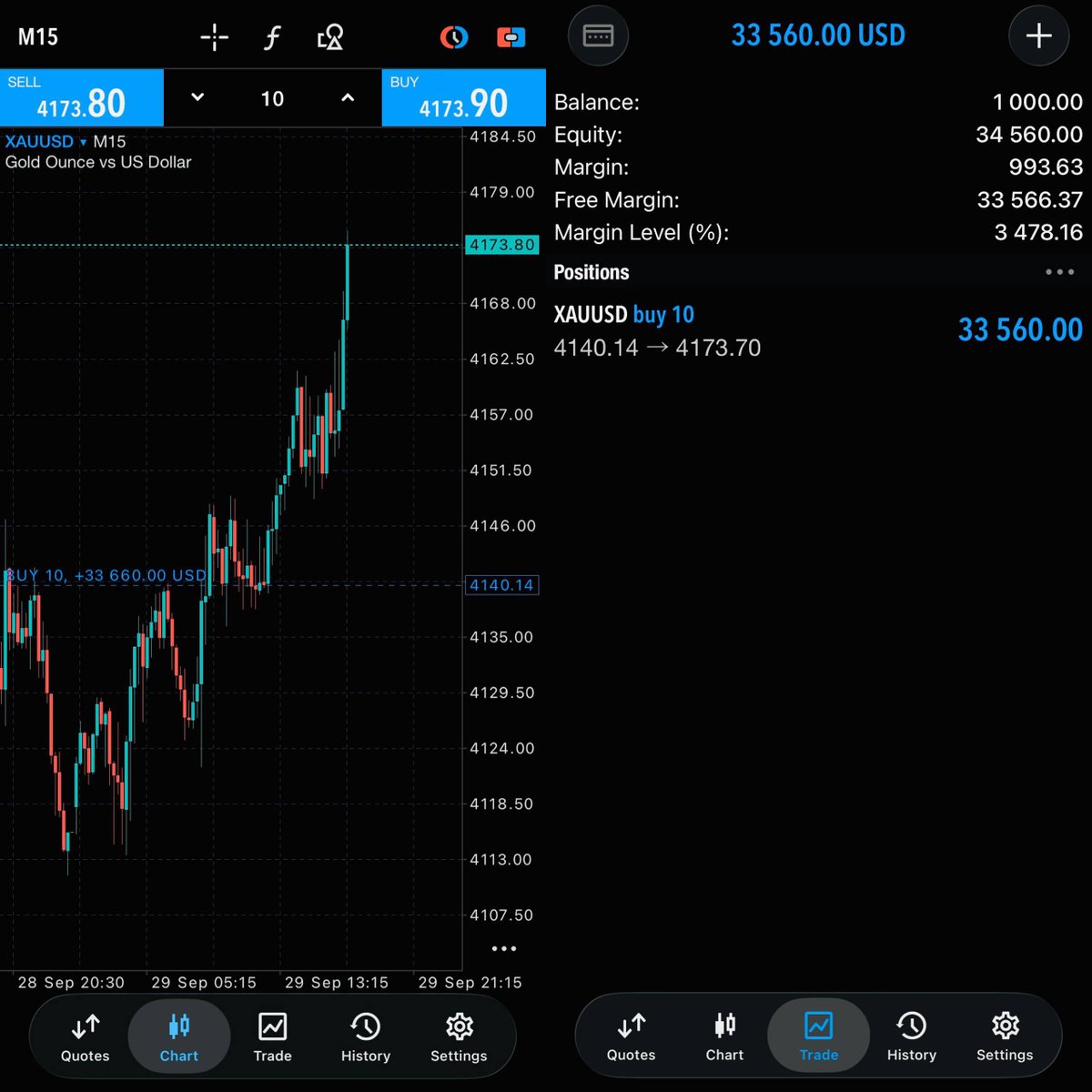1092x1092 pixels.
Task: Open History tab in left panel
Action: [x=366, y=1038]
